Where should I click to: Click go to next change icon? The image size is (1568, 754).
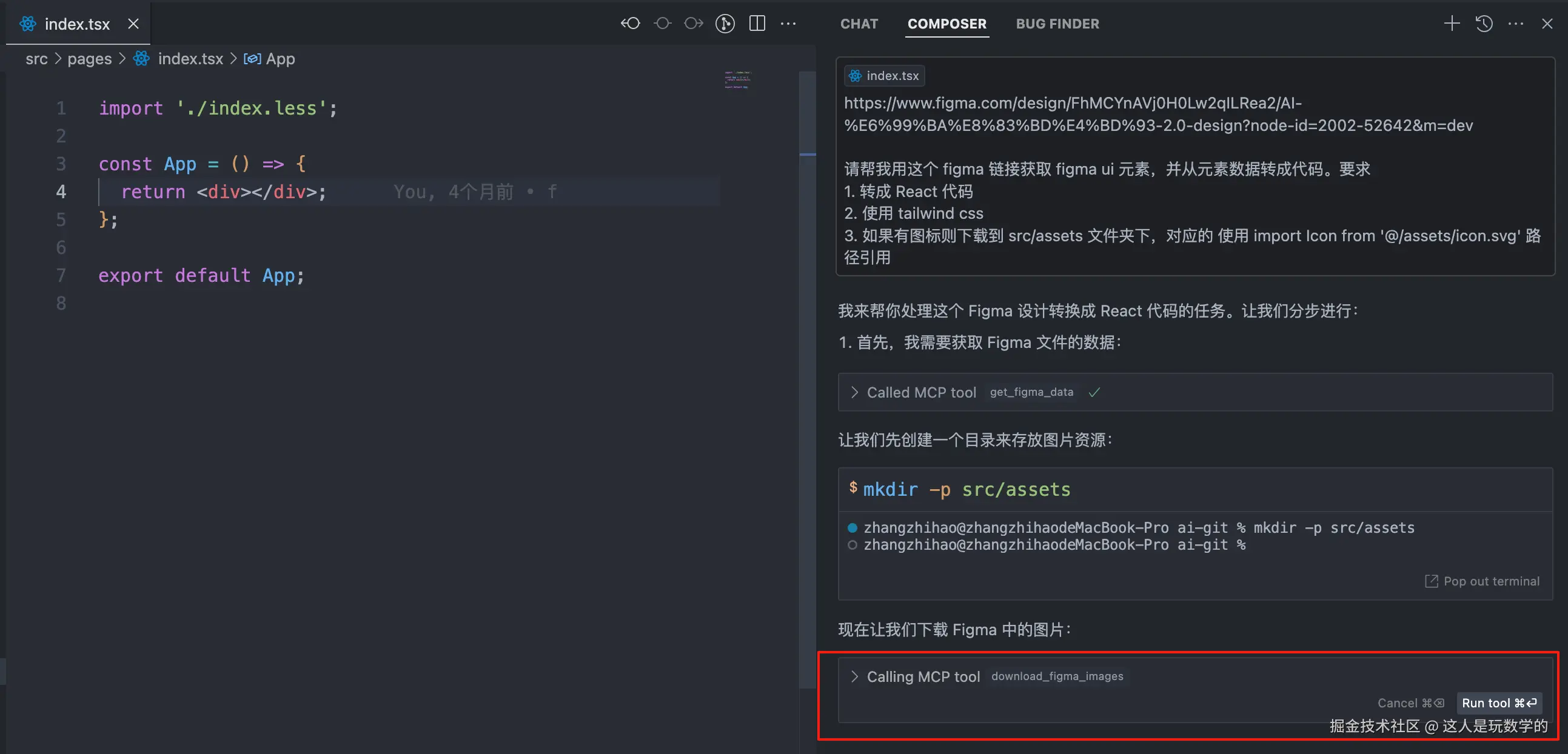693,24
